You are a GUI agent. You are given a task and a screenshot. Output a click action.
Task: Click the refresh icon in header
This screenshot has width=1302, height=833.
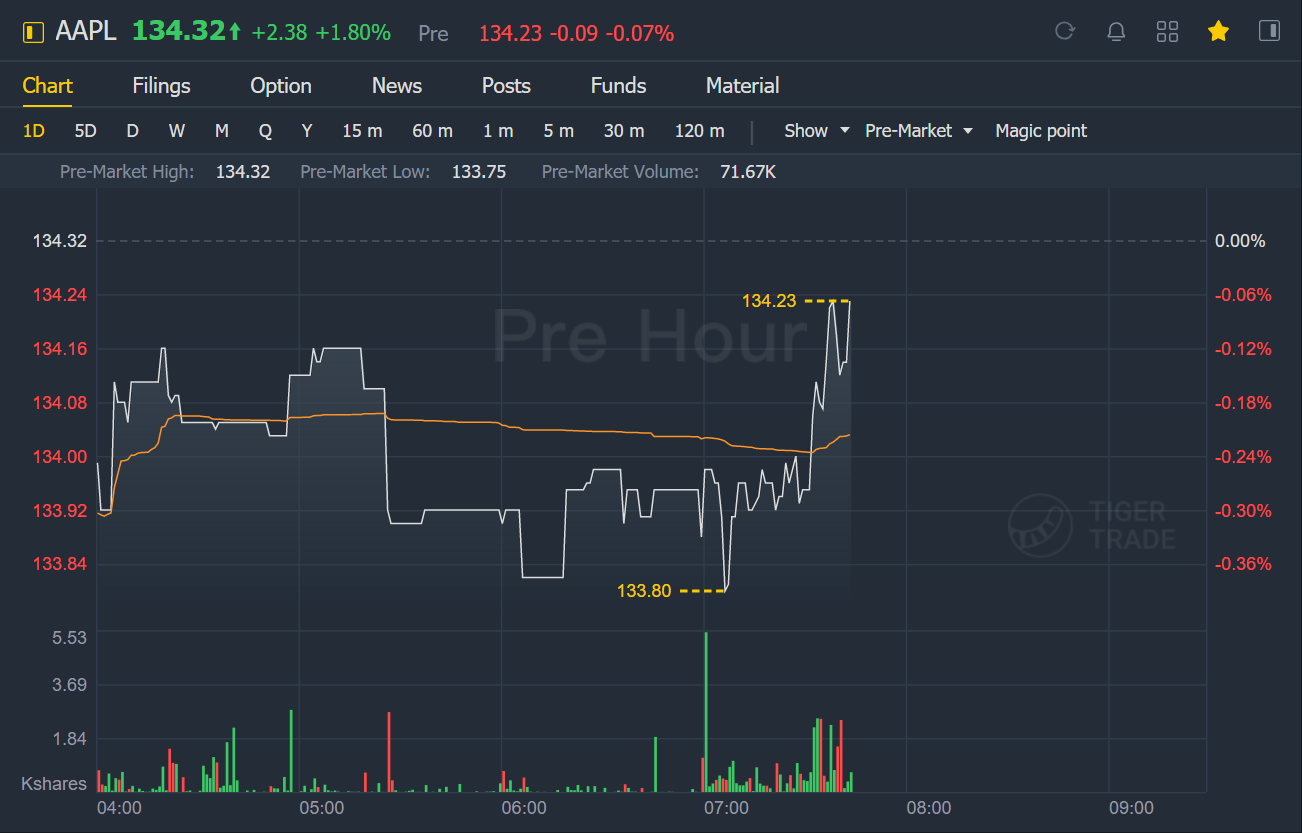pos(1065,31)
